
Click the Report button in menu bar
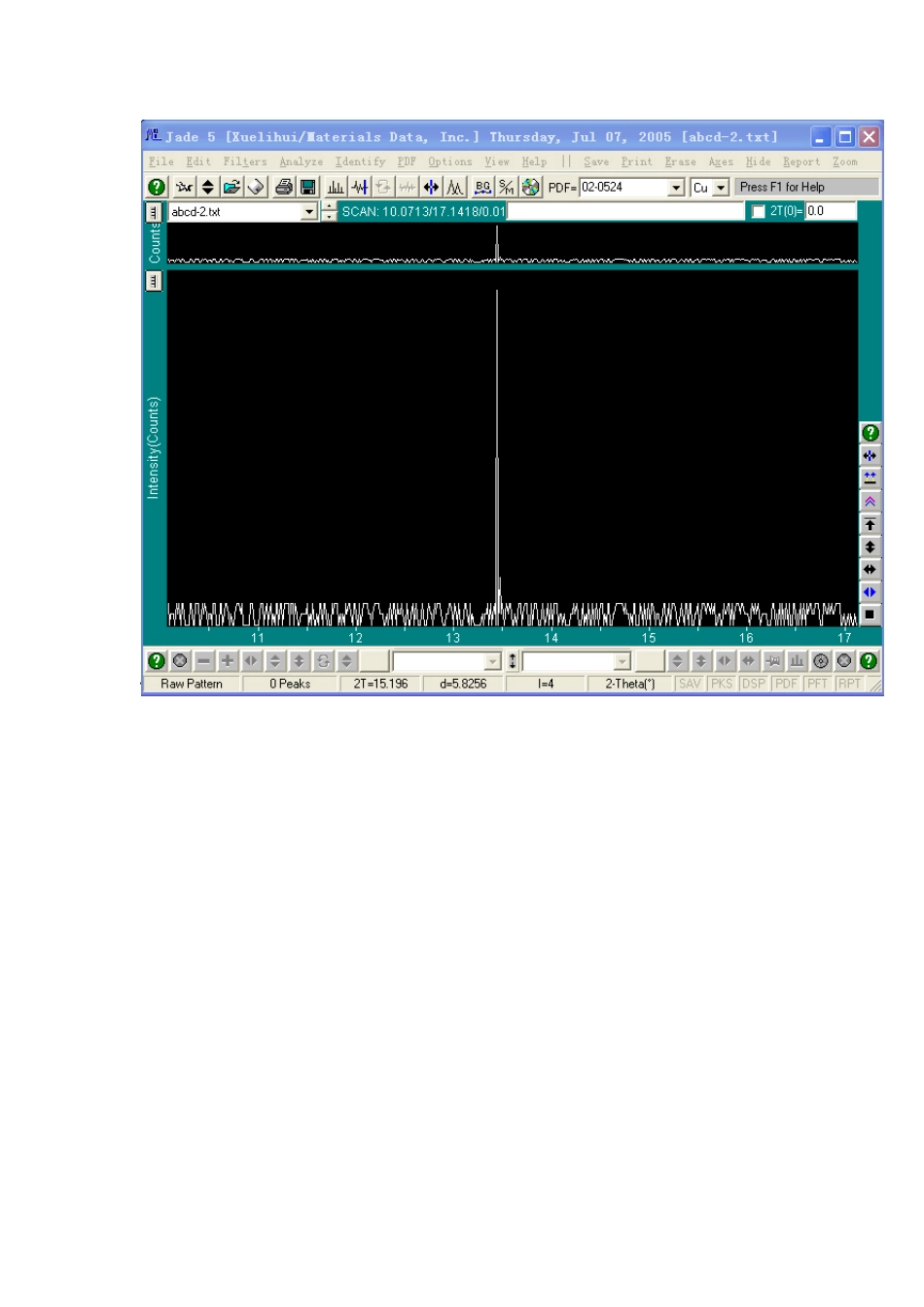[x=802, y=162]
